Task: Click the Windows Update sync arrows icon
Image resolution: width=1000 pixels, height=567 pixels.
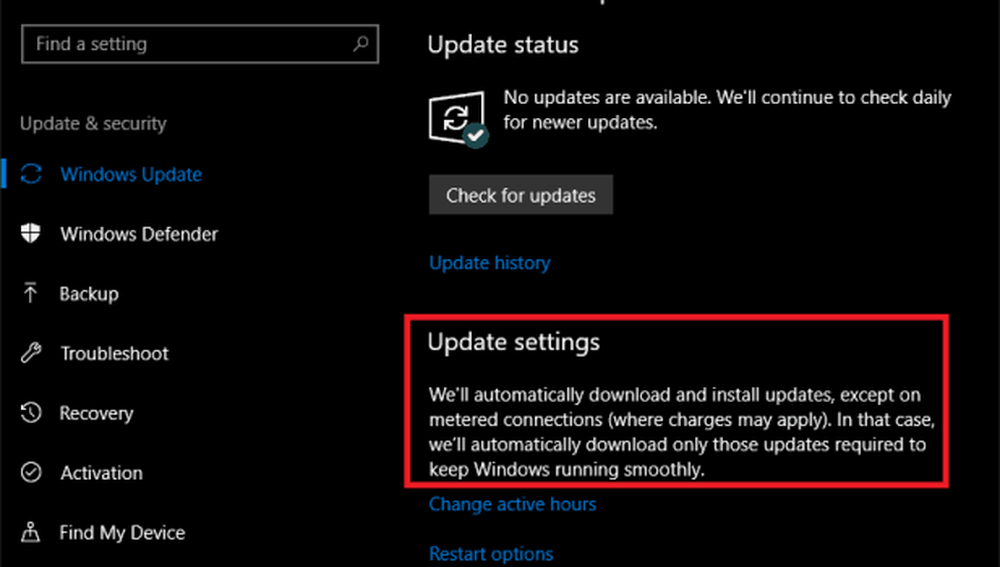Action: (31, 175)
